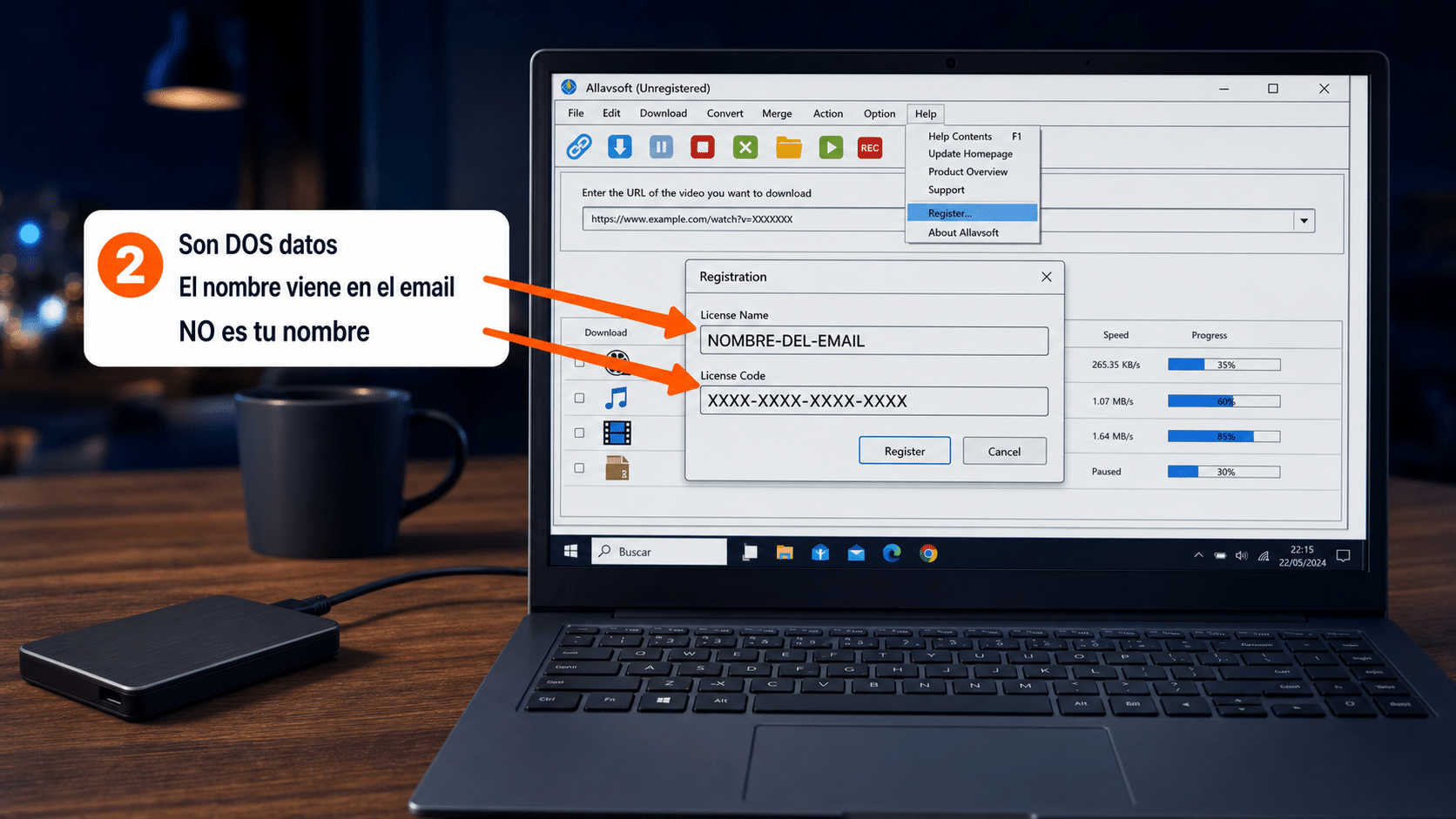Click the Paused status text
This screenshot has height=819, width=1456.
point(1107,472)
